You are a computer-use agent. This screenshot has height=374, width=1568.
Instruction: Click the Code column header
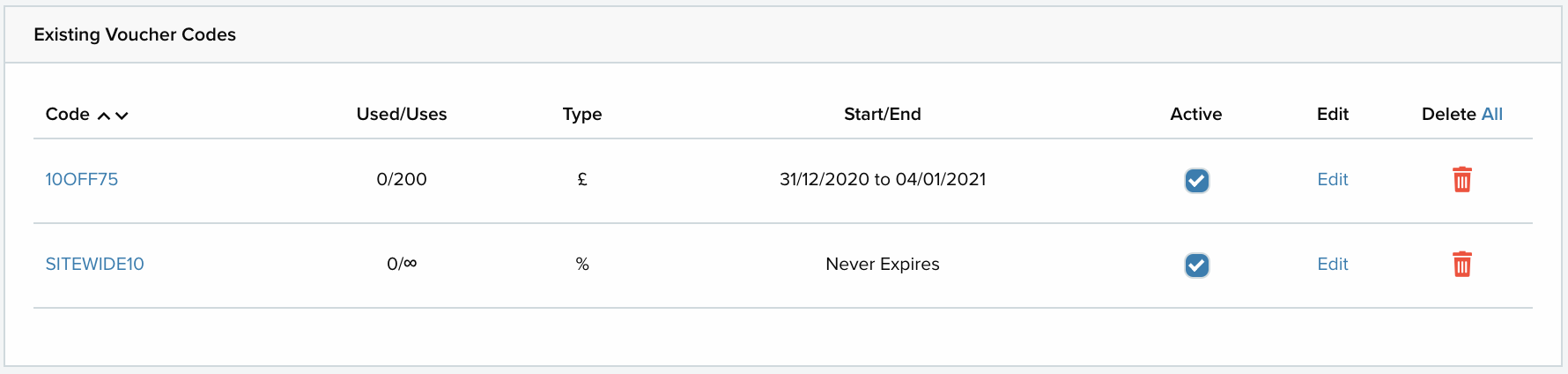click(67, 114)
